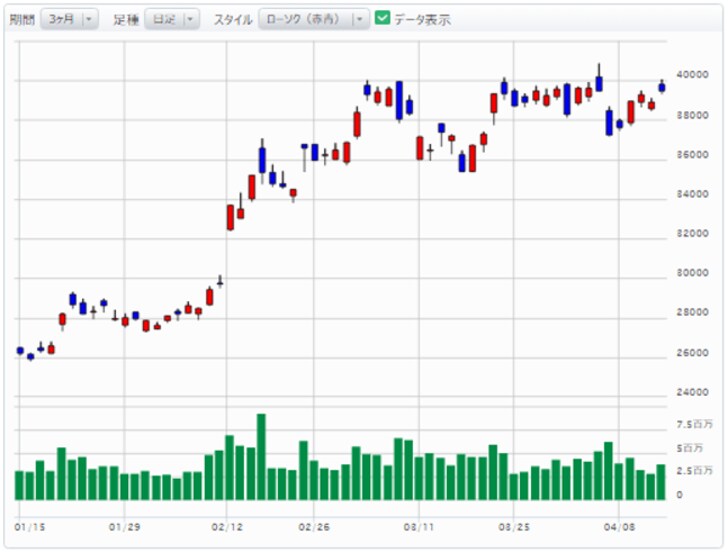Select the leftmost candlestick on the chart
728x553 pixels.
[19, 350]
